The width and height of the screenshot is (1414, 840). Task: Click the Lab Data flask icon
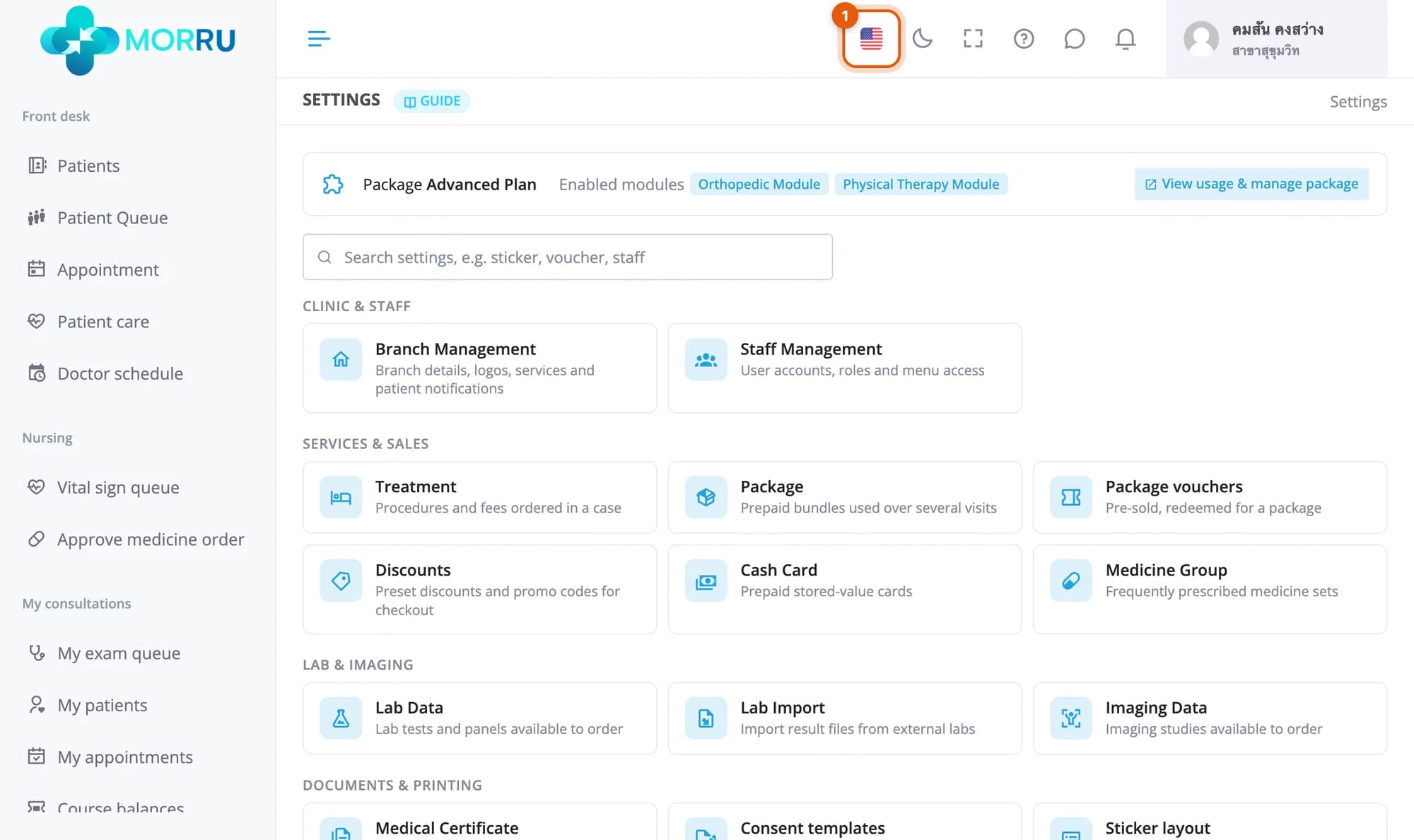[341, 718]
